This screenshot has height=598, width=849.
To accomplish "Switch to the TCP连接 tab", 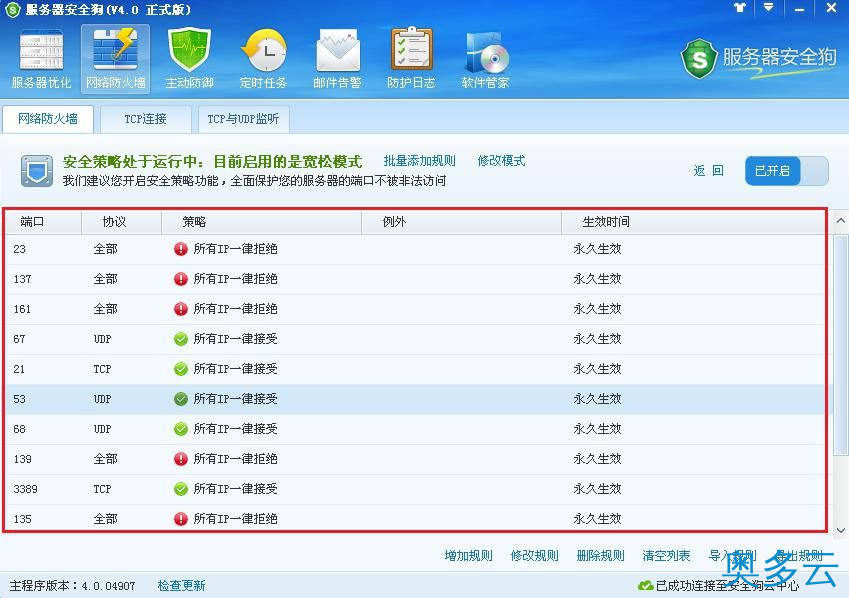I will coord(146,119).
